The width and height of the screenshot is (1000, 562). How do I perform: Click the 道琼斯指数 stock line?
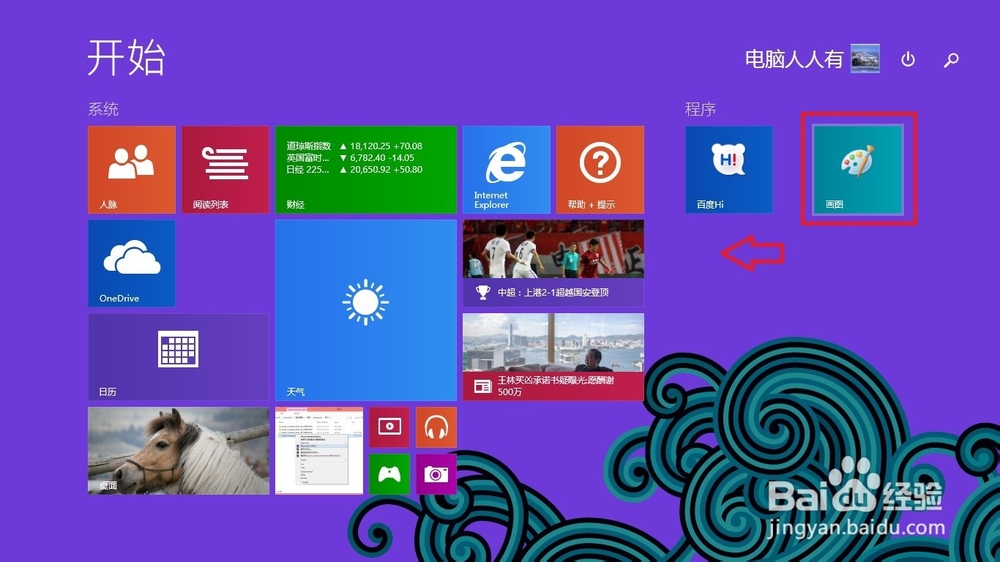[x=355, y=146]
